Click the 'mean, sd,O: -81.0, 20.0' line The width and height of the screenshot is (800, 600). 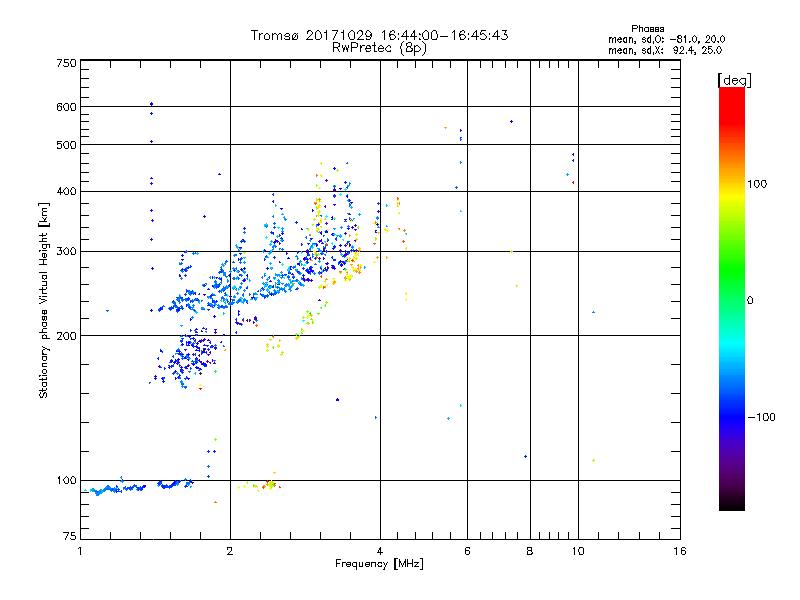[666, 39]
